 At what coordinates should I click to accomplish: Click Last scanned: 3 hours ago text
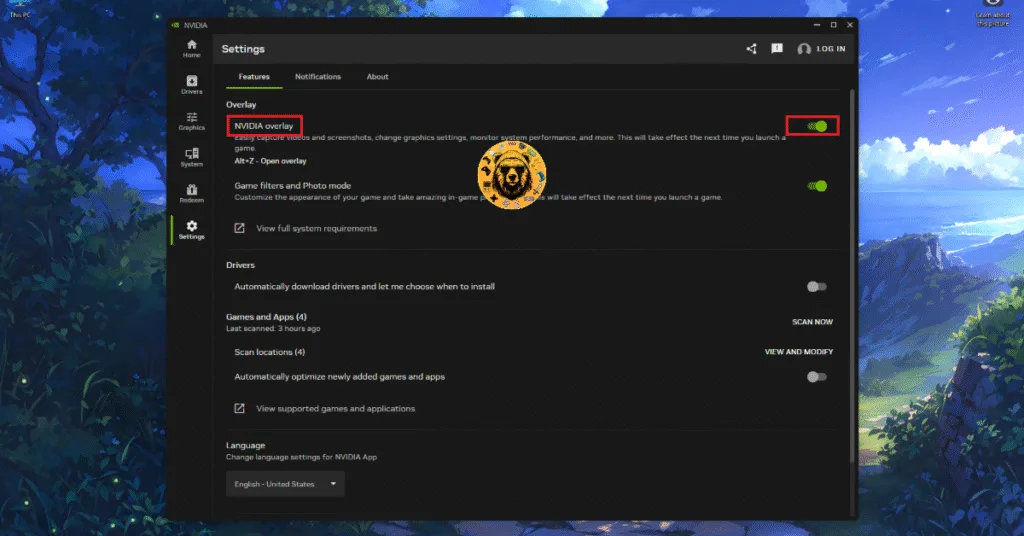pyautogui.click(x=273, y=328)
